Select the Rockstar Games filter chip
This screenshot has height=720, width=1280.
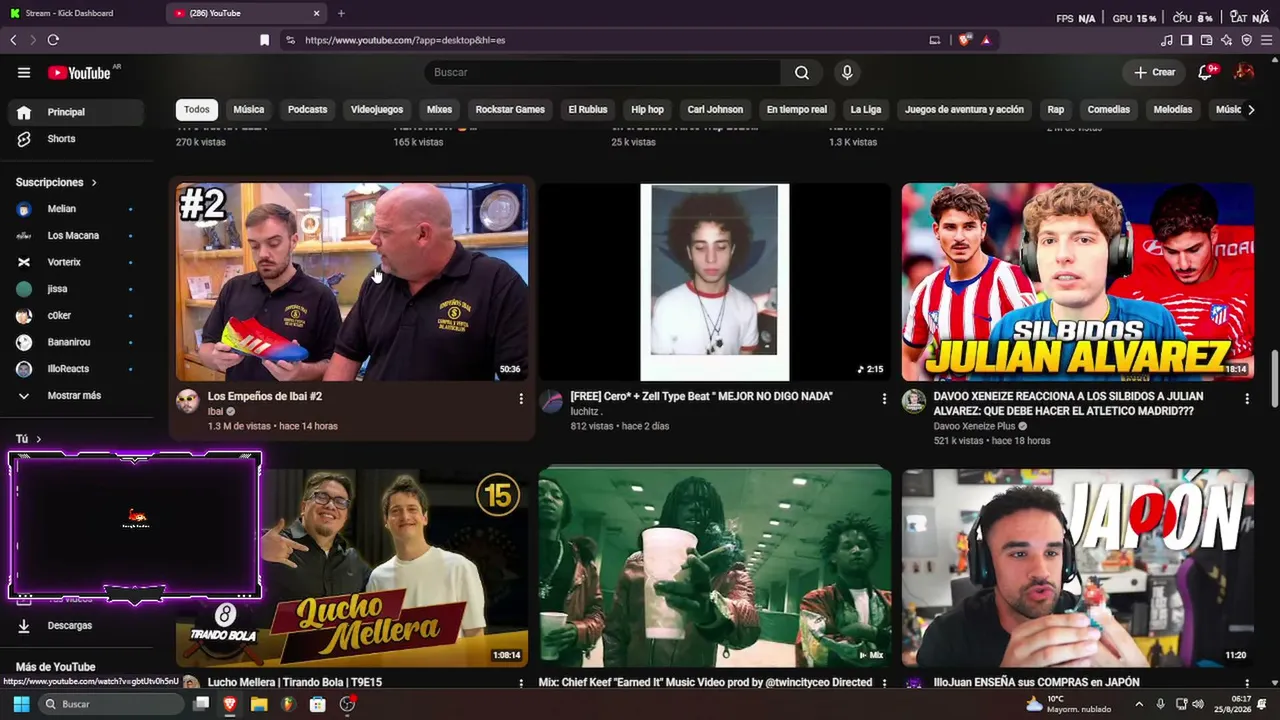[510, 110]
